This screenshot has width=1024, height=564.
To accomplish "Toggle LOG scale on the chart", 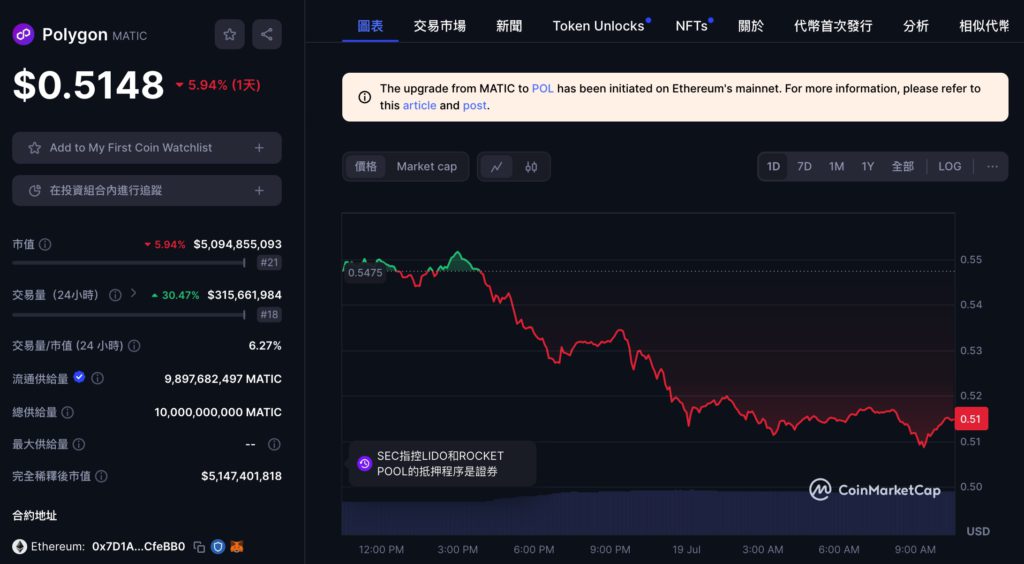I will coord(950,166).
